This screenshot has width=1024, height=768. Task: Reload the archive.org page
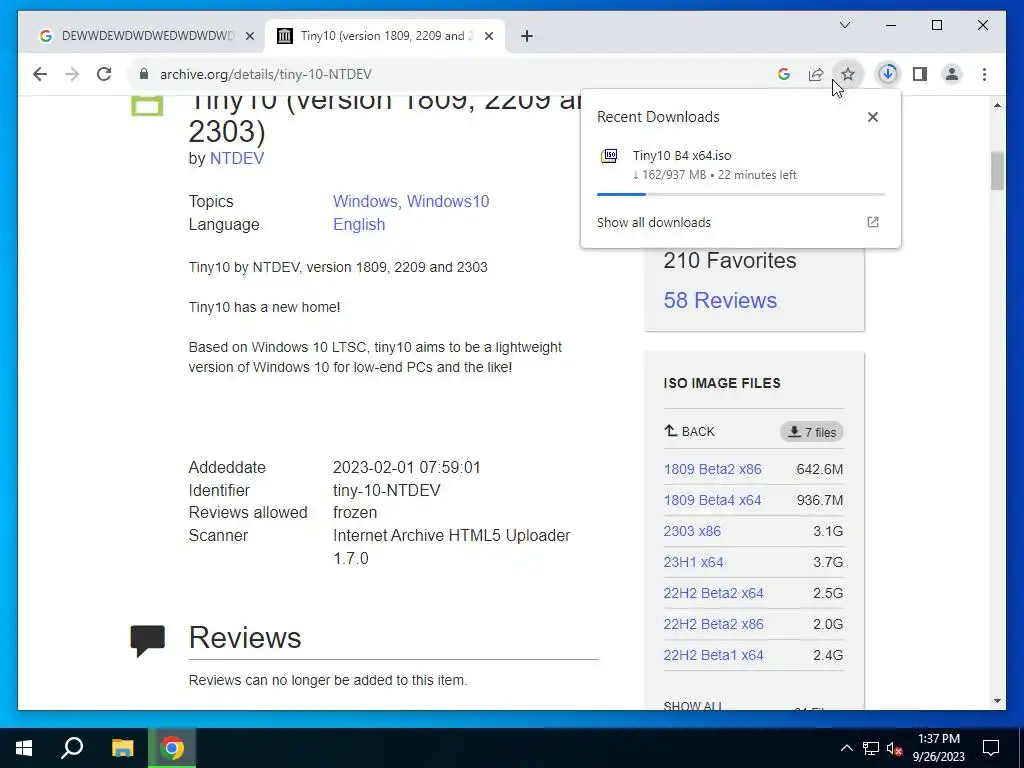click(x=104, y=74)
